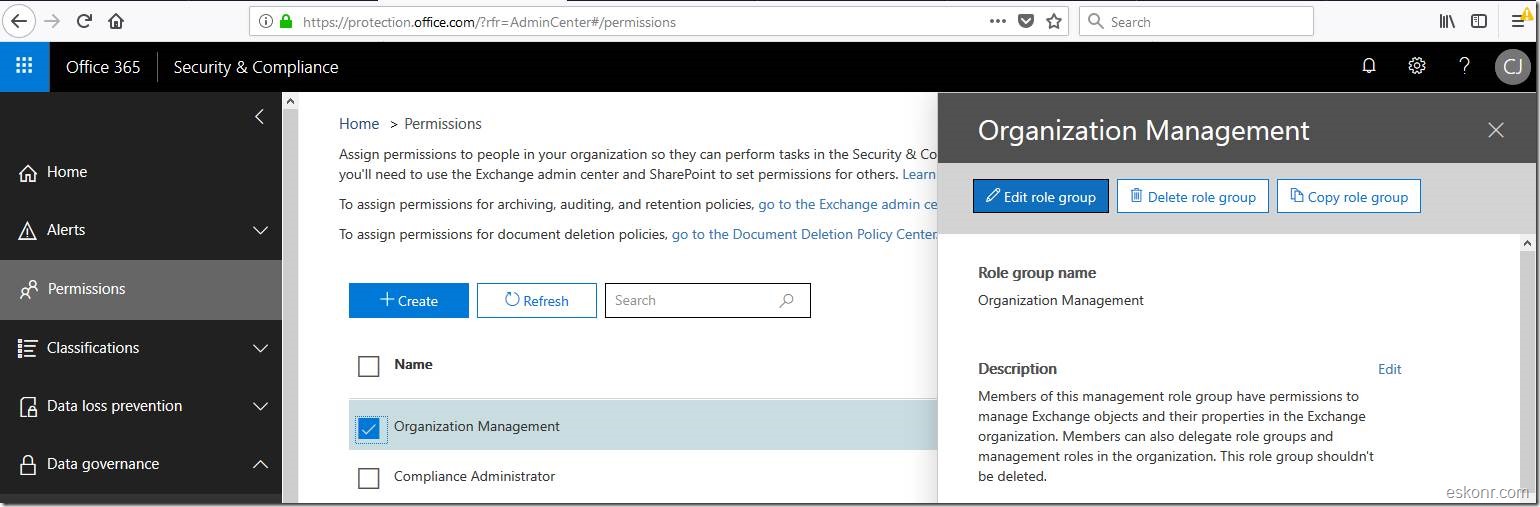Click the browser search bar field
Screen dimensions: 1540x507
coord(1196,21)
